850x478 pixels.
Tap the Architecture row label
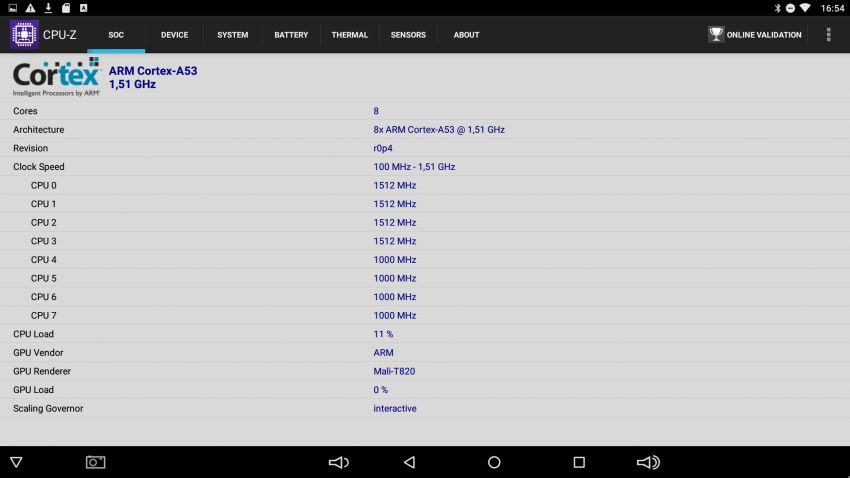[x=38, y=130]
